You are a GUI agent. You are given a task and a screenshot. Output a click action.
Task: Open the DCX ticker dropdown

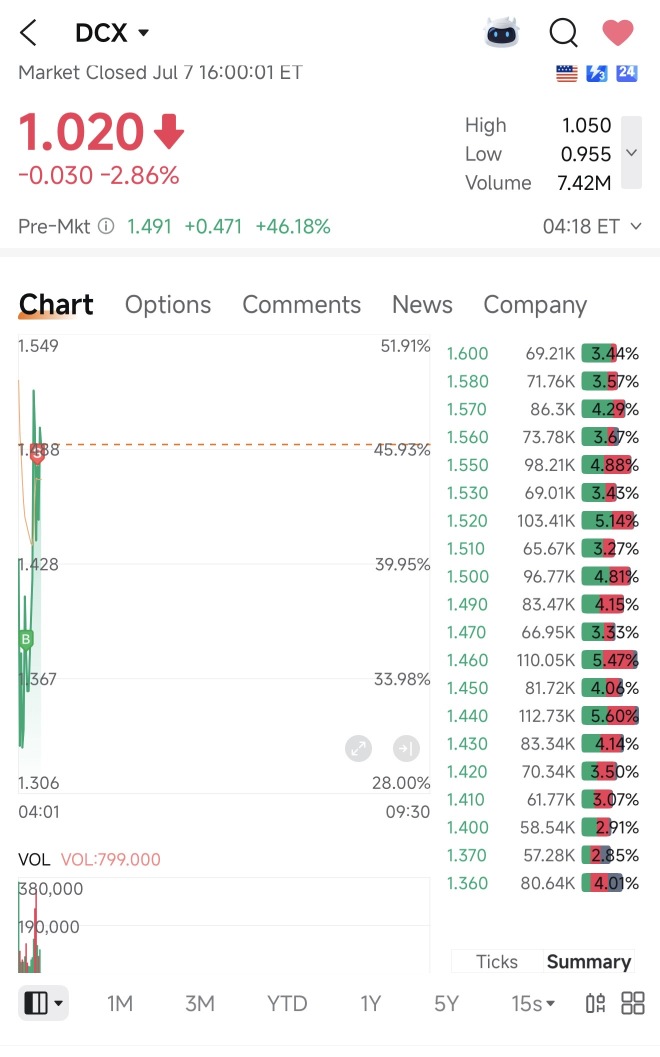tap(113, 32)
